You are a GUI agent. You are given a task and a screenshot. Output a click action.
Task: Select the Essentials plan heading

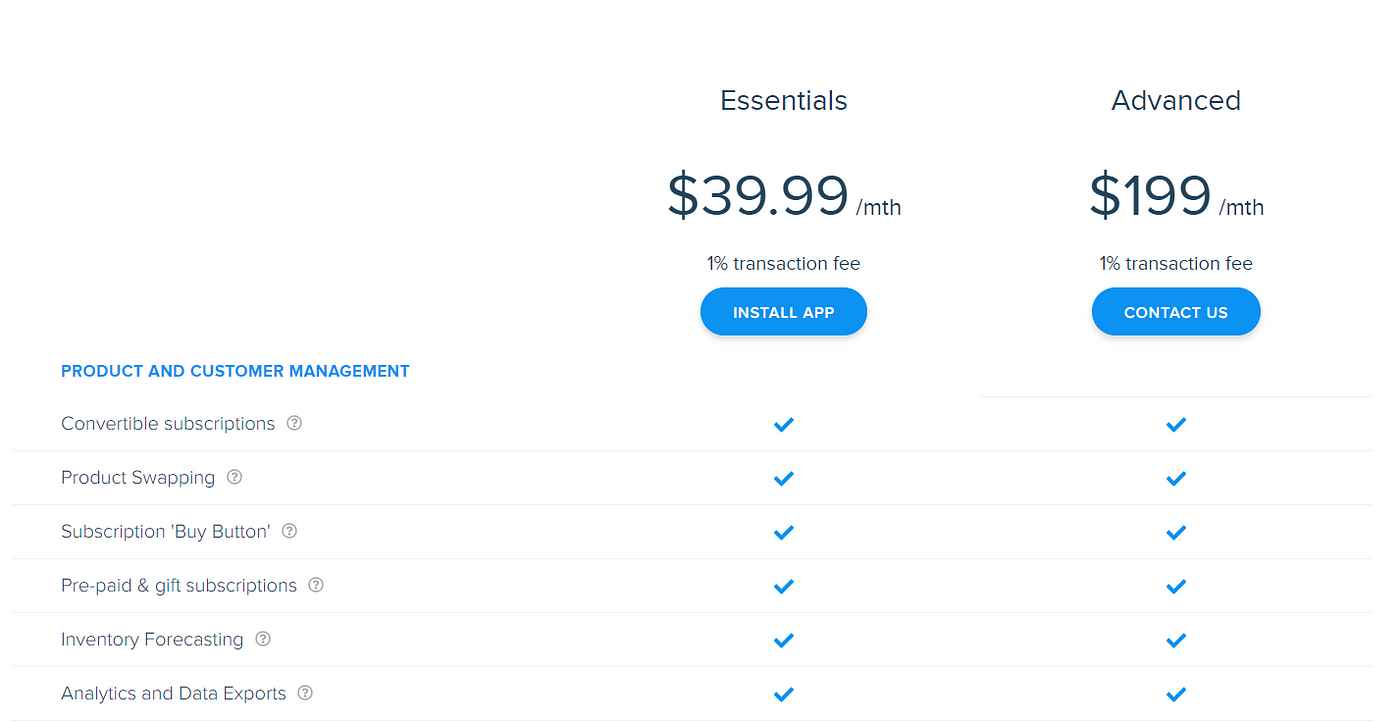pyautogui.click(x=783, y=101)
